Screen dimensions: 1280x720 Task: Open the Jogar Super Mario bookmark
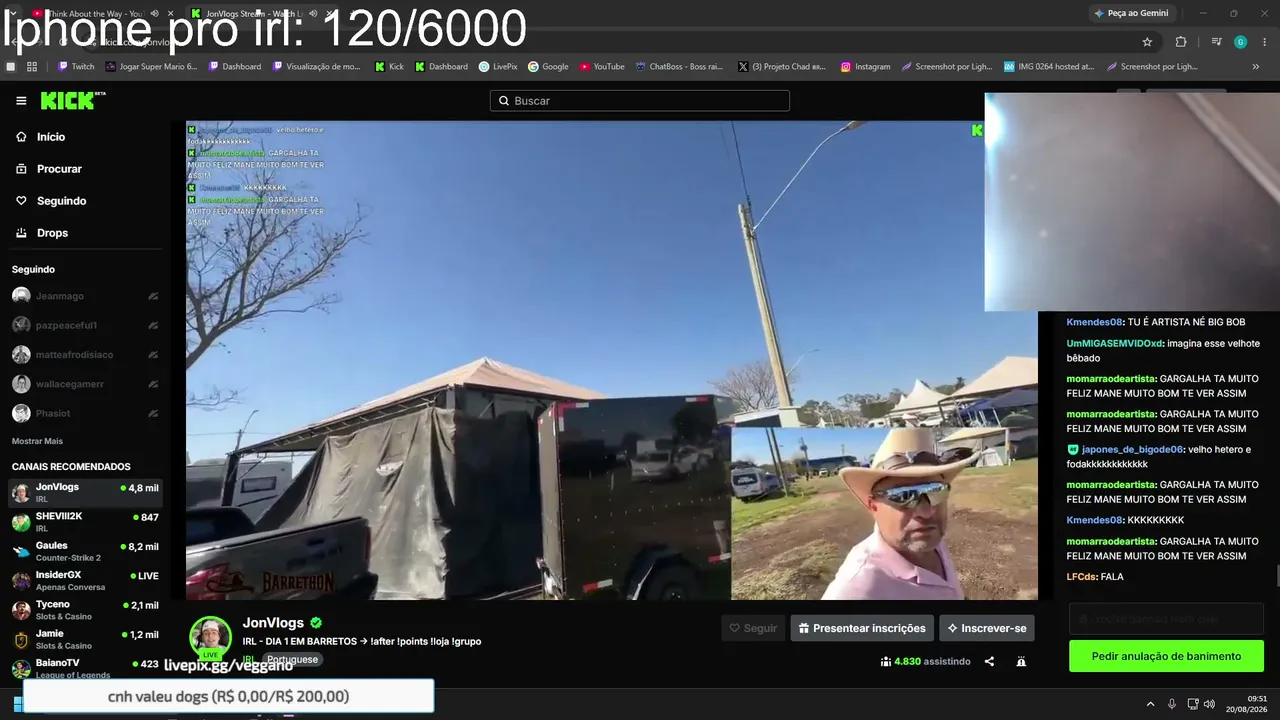click(x=151, y=67)
